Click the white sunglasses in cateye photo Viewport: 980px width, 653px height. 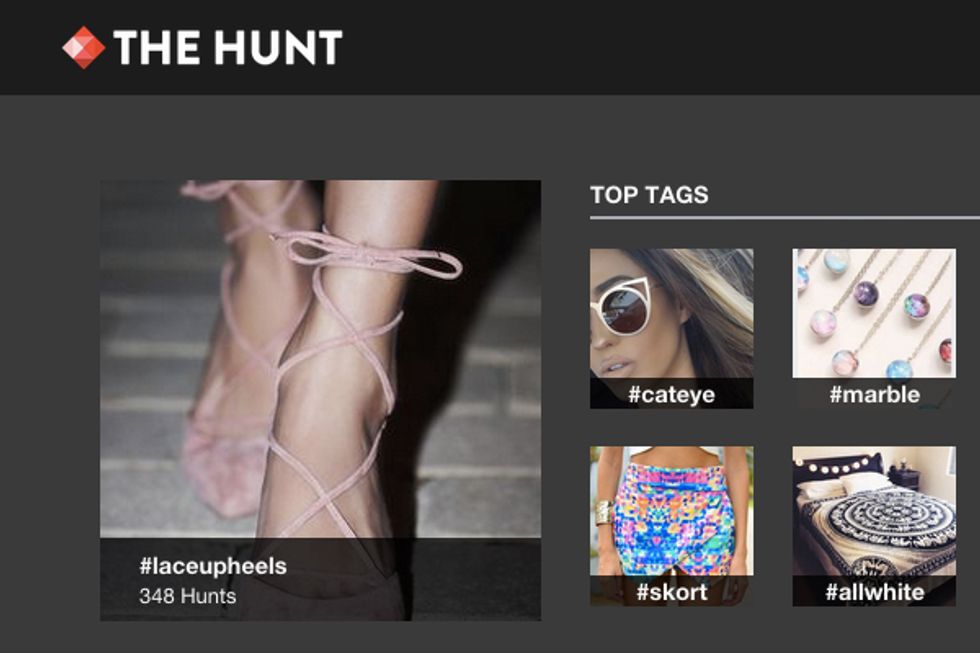point(625,308)
